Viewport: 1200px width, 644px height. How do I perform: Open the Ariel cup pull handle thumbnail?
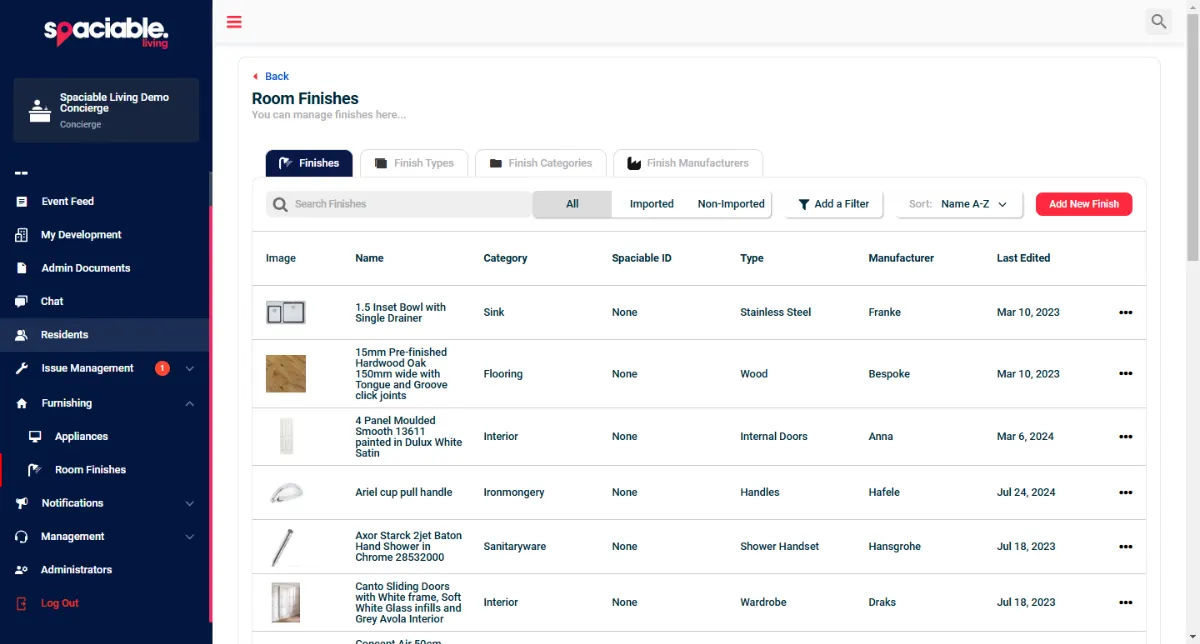pyautogui.click(x=286, y=493)
